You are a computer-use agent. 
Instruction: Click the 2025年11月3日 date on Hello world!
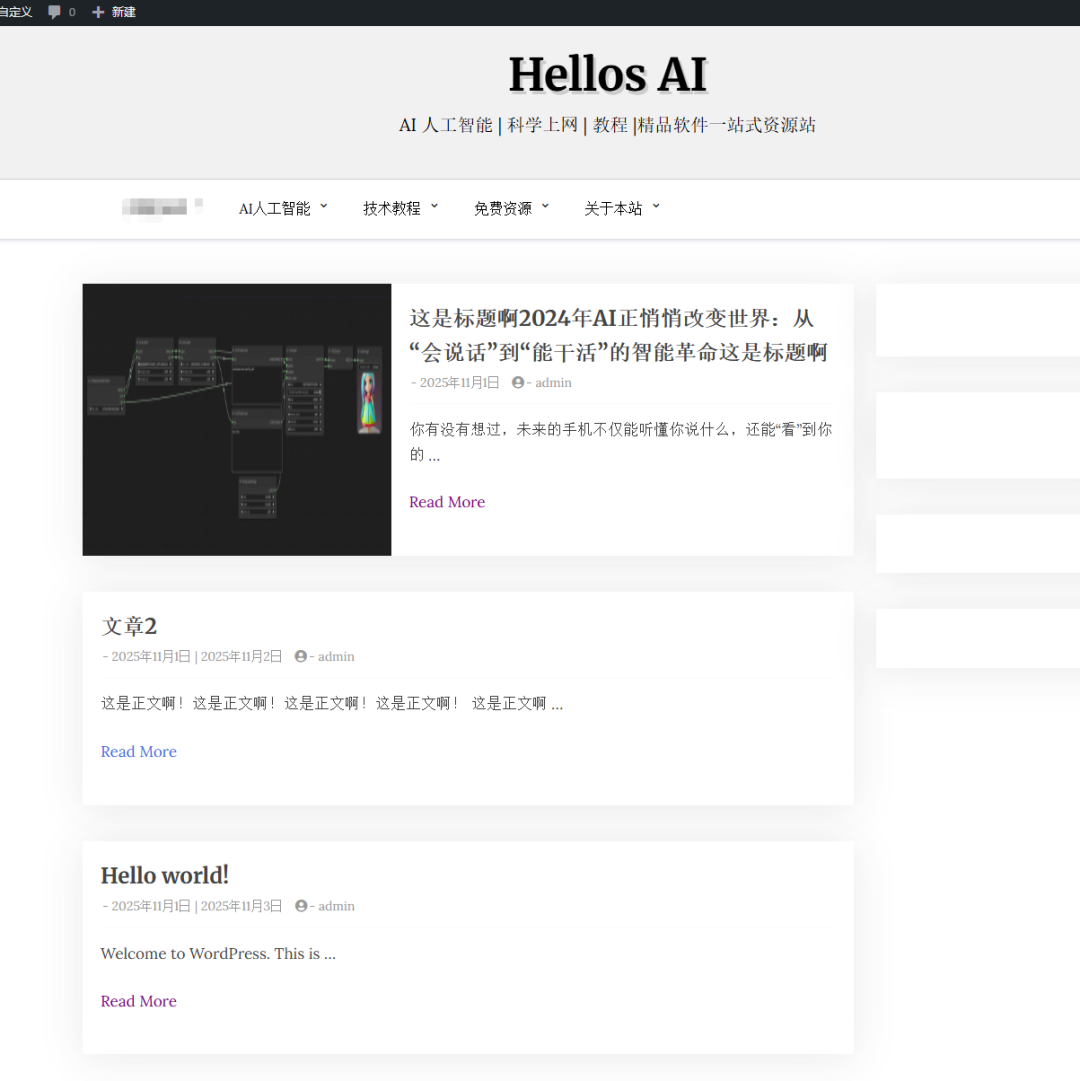241,906
